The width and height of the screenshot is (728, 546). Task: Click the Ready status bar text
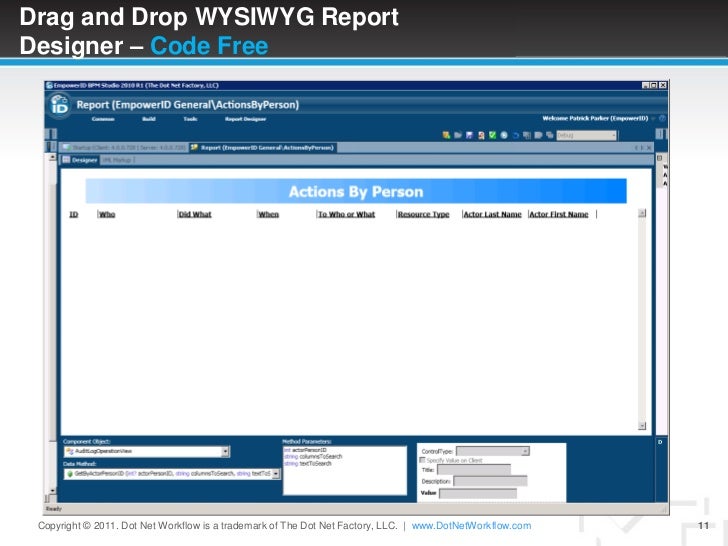pos(54,509)
